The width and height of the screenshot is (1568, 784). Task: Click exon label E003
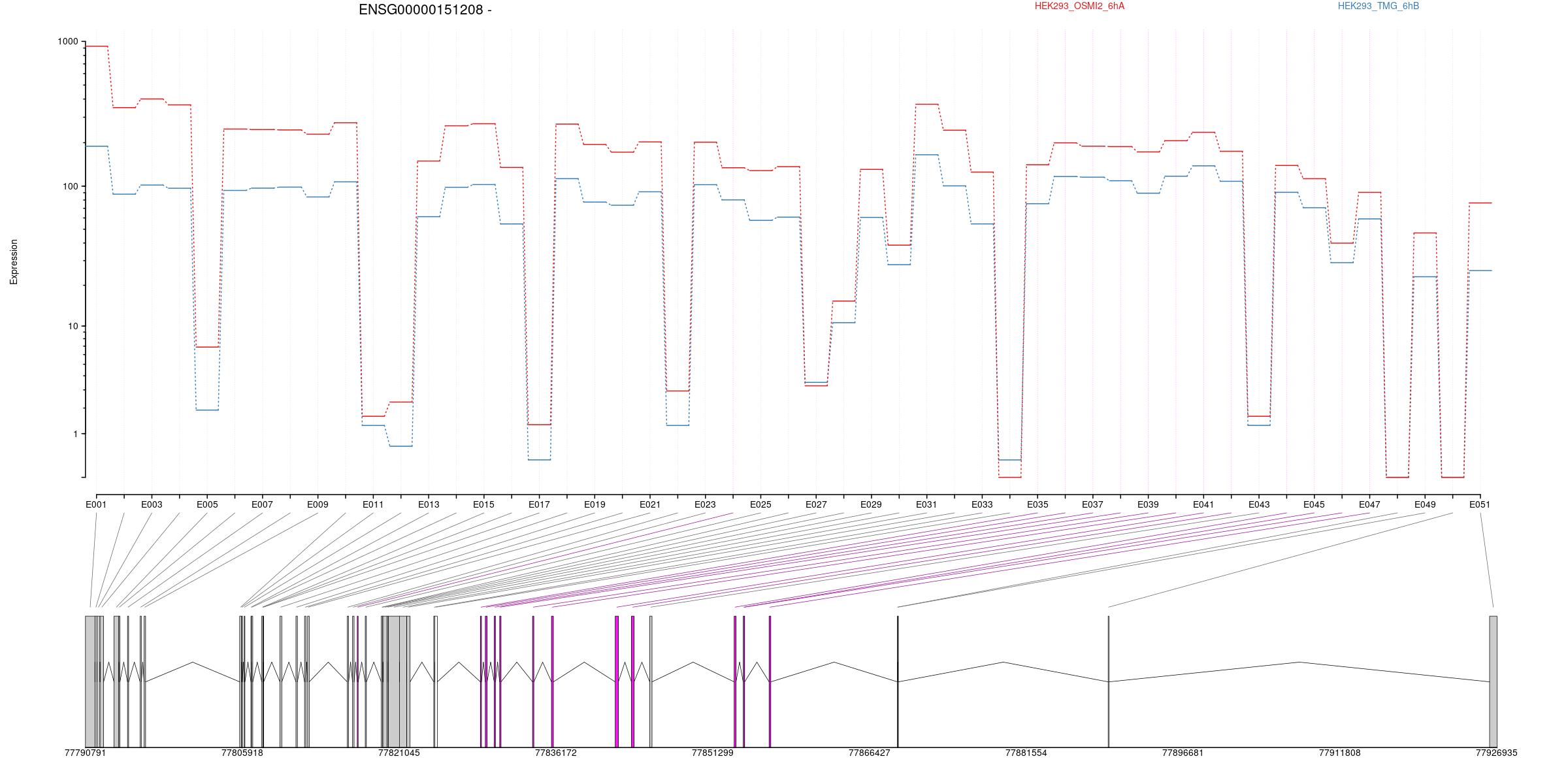tap(152, 504)
